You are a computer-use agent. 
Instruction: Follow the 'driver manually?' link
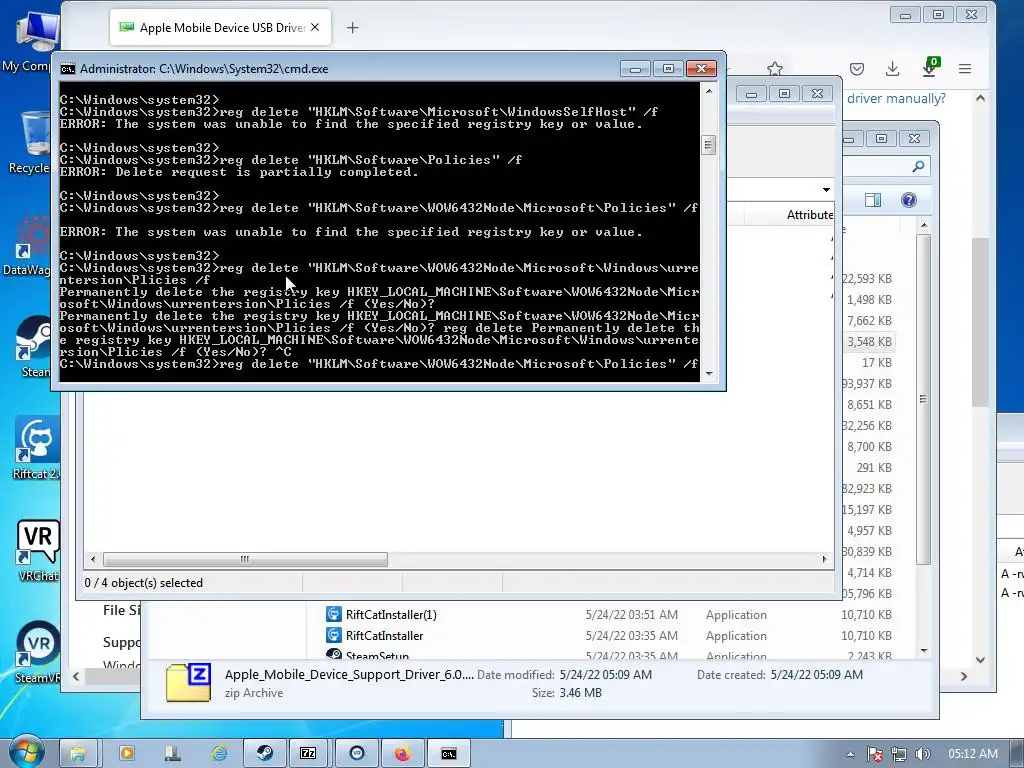click(896, 99)
